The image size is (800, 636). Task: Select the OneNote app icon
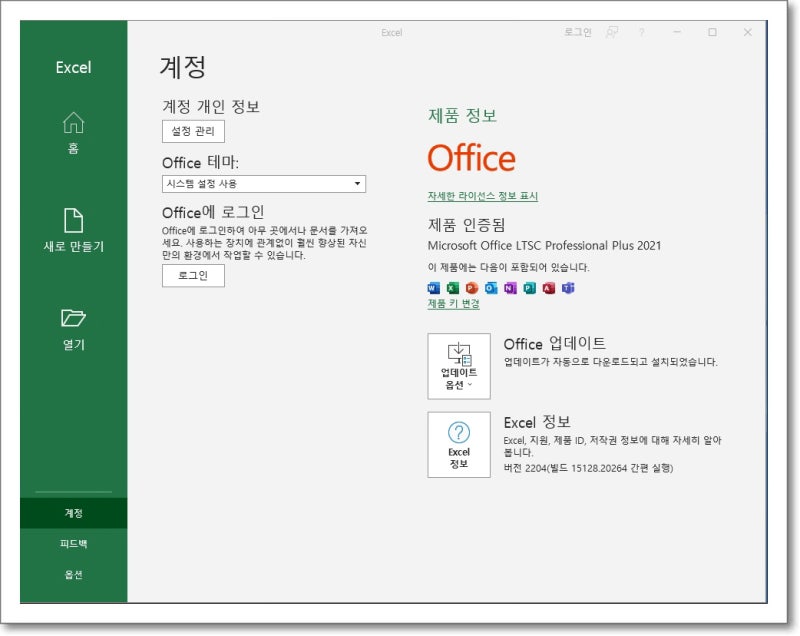tap(510, 288)
